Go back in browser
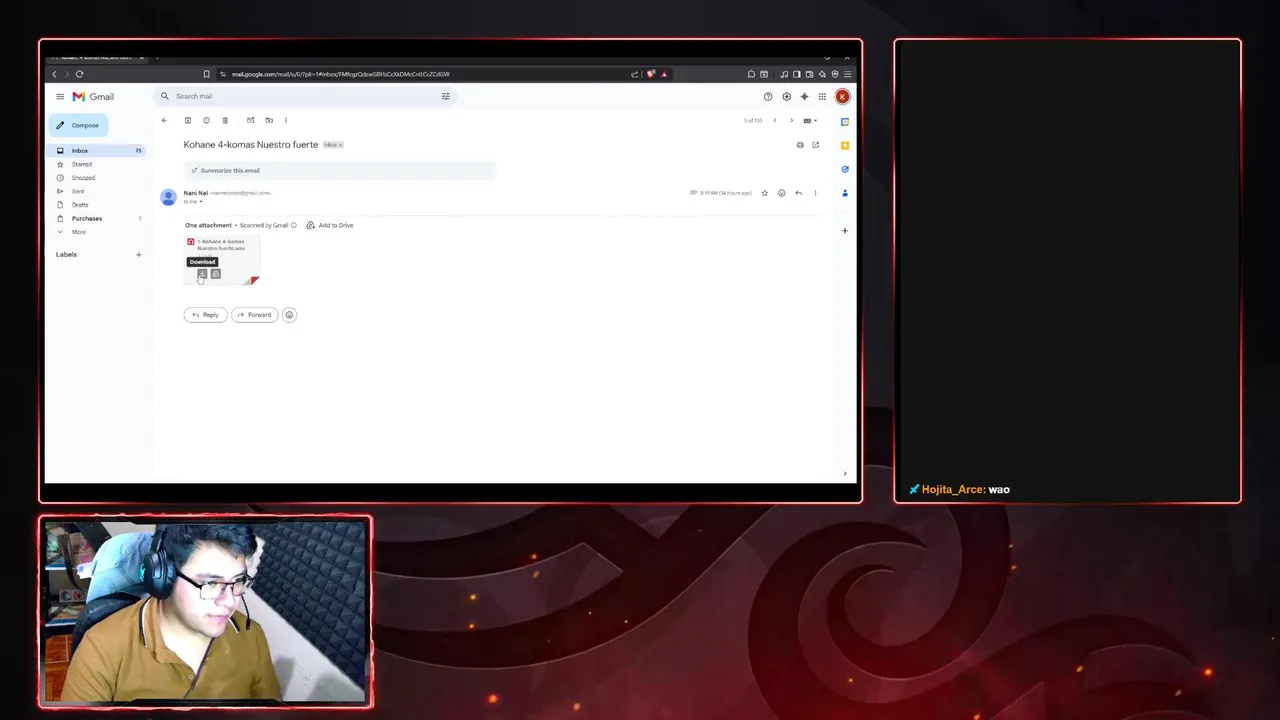The height and width of the screenshot is (720, 1280). point(54,74)
